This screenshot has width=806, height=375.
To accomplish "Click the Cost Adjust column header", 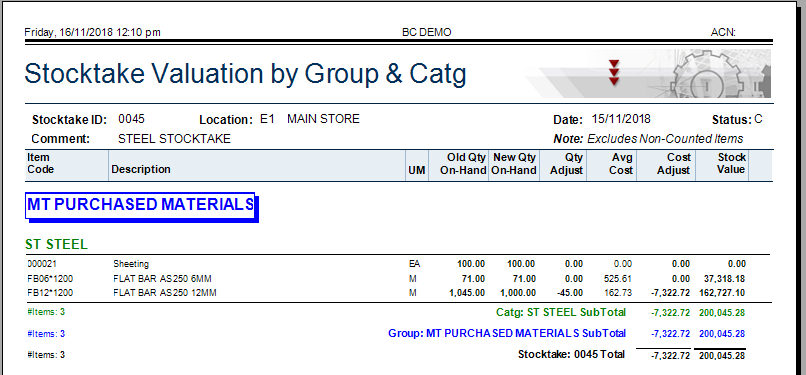I will coord(673,164).
